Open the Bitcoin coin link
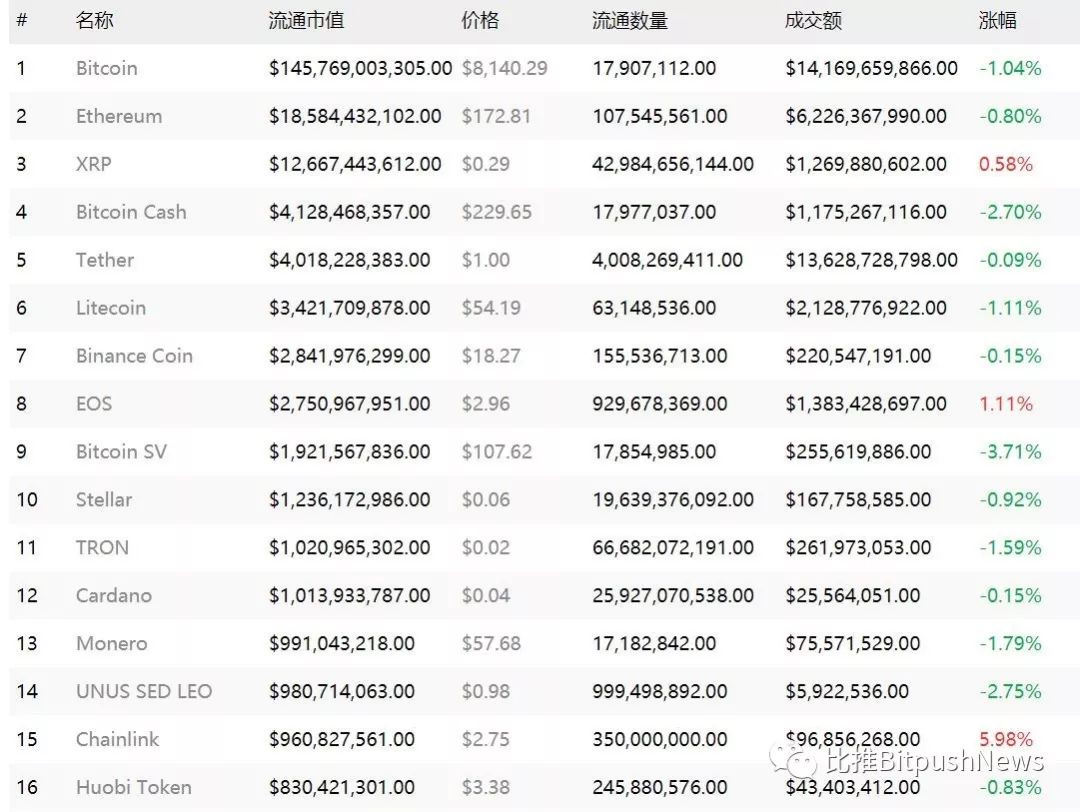 click(107, 68)
